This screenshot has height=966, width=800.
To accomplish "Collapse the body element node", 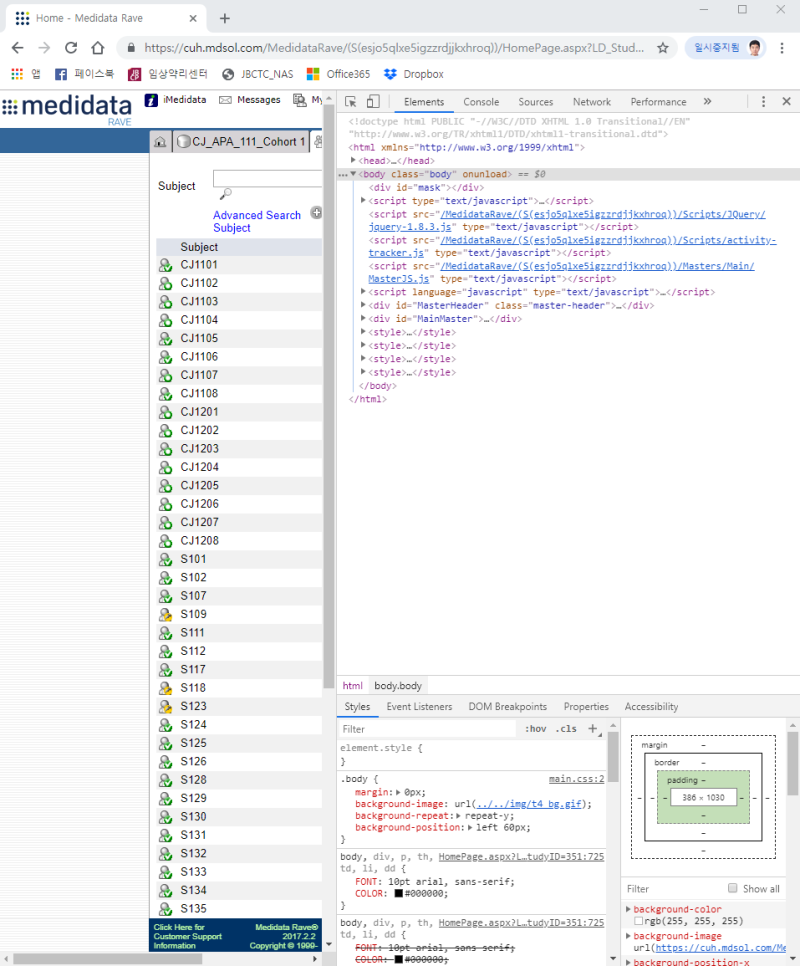I will pyautogui.click(x=354, y=174).
